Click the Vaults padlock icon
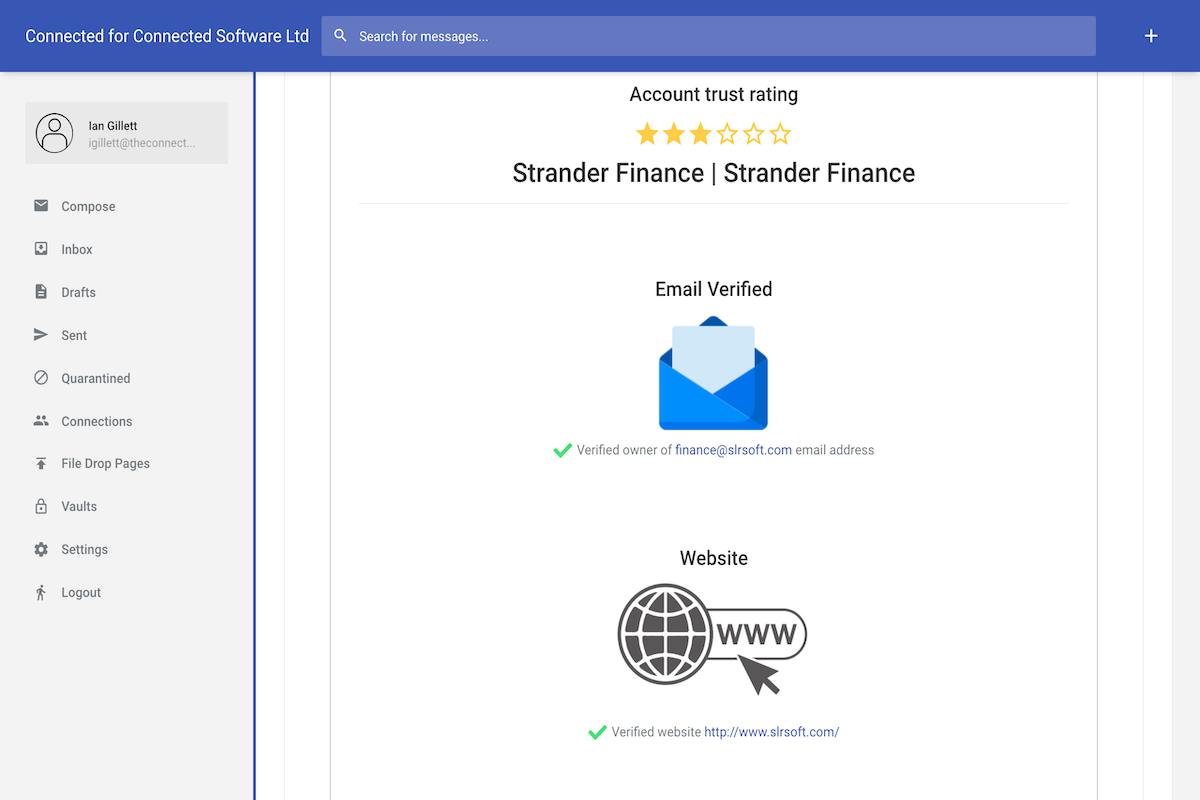 pyautogui.click(x=41, y=507)
